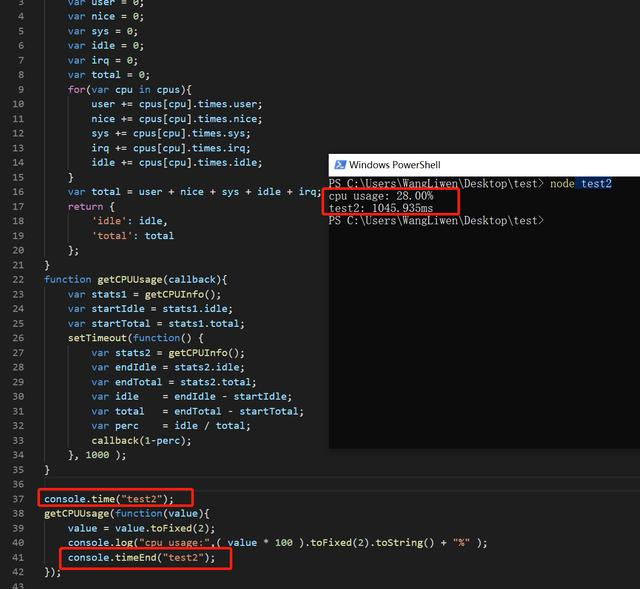Click the 'console.time("test2");' line
Viewport: 640px width, 589px height.
tap(109, 499)
